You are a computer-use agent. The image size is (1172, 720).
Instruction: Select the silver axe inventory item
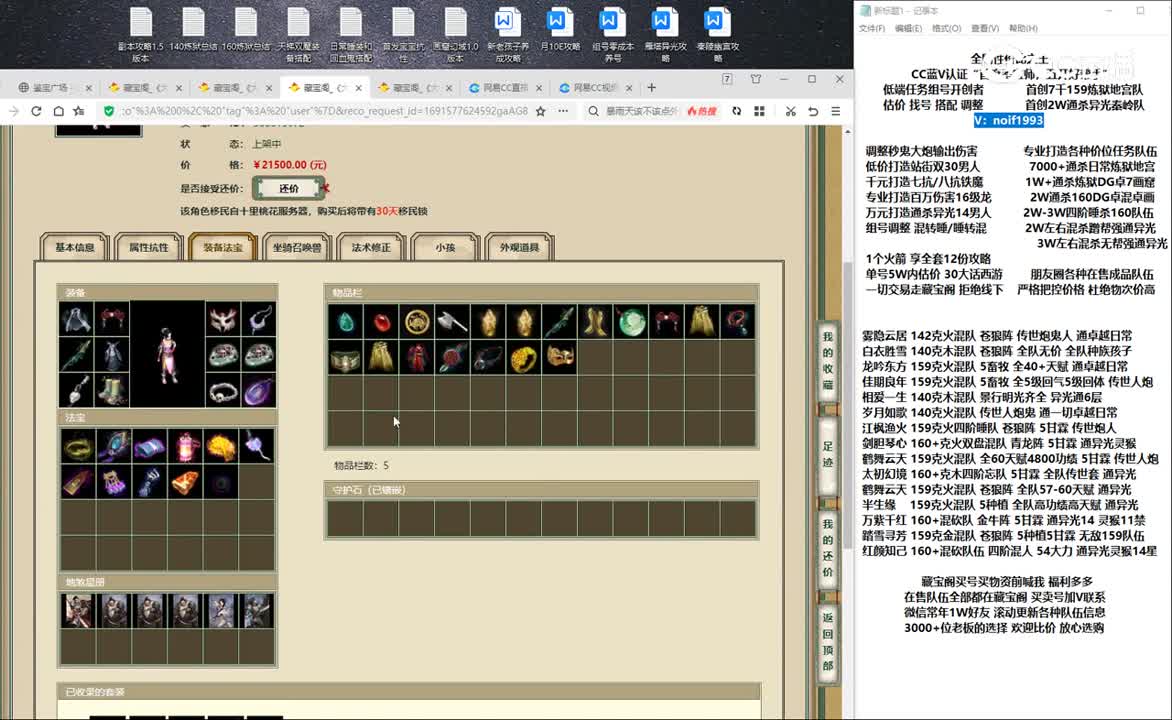pos(452,321)
